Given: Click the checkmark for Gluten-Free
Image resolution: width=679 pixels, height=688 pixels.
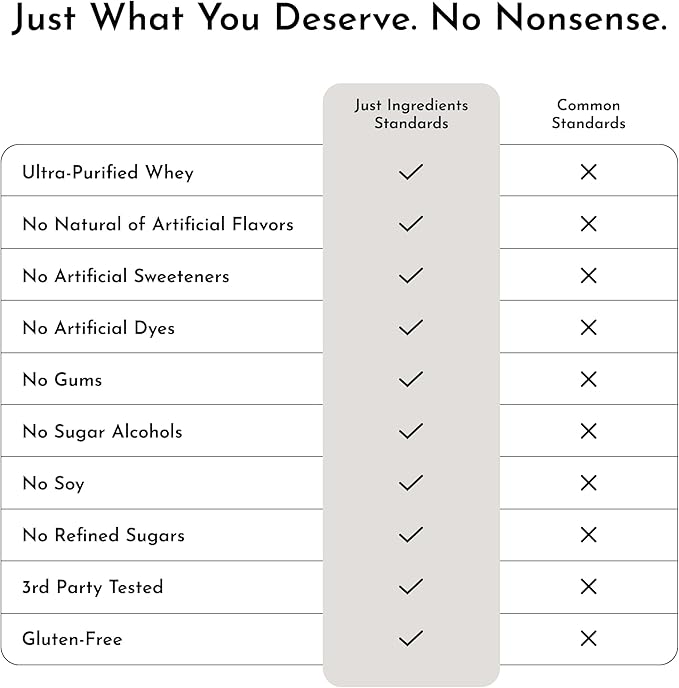Looking at the screenshot, I should tap(410, 639).
